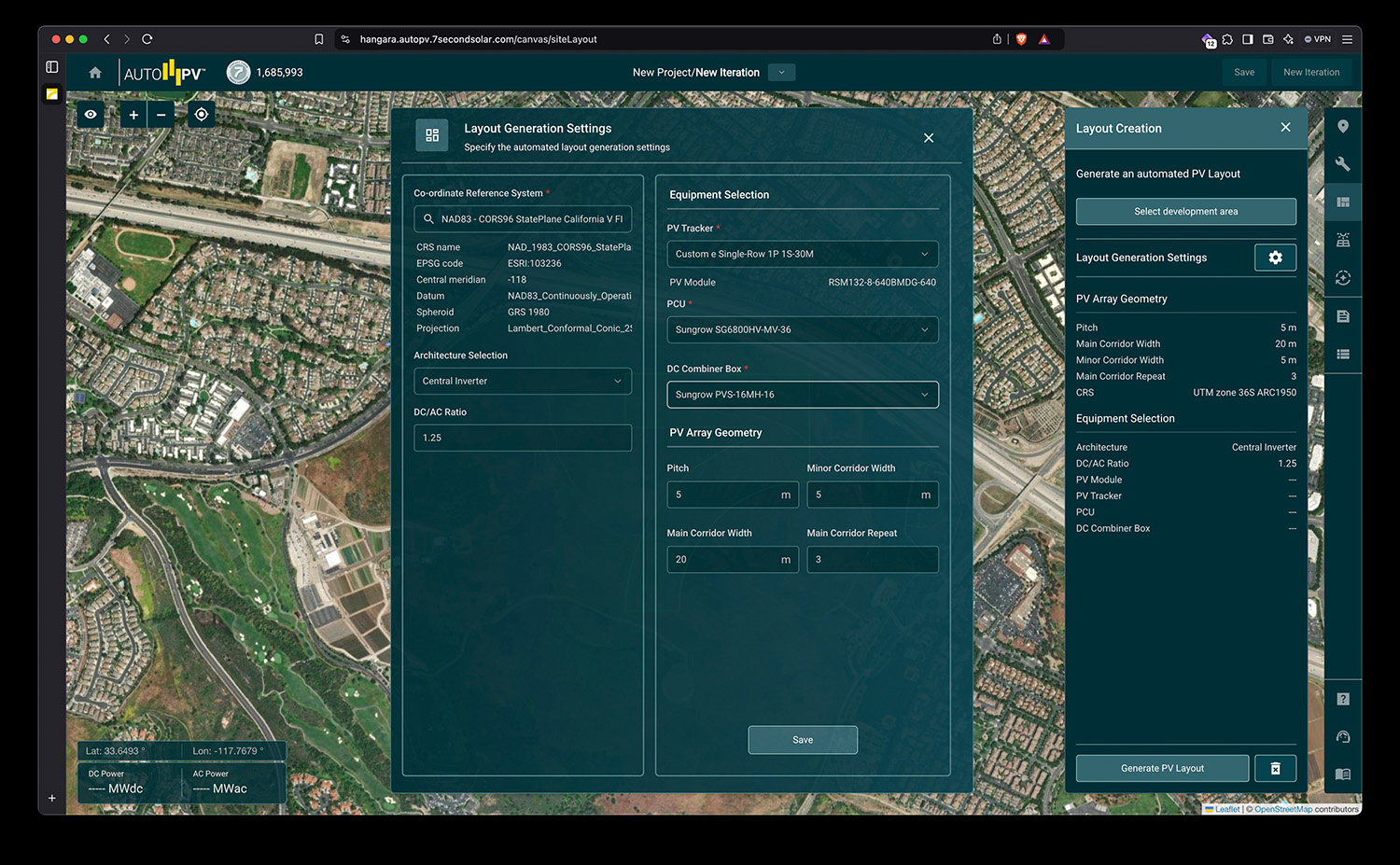
Task: Click the New Iteration button in header
Action: [x=1310, y=73]
